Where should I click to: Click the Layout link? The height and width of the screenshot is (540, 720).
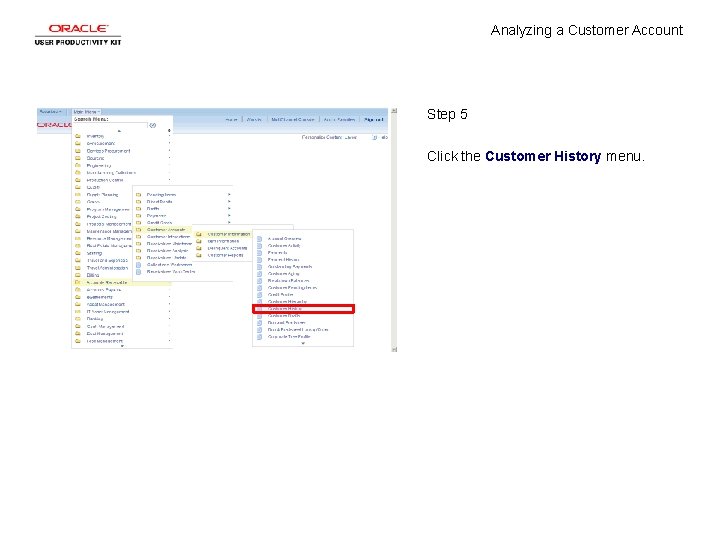[x=350, y=137]
